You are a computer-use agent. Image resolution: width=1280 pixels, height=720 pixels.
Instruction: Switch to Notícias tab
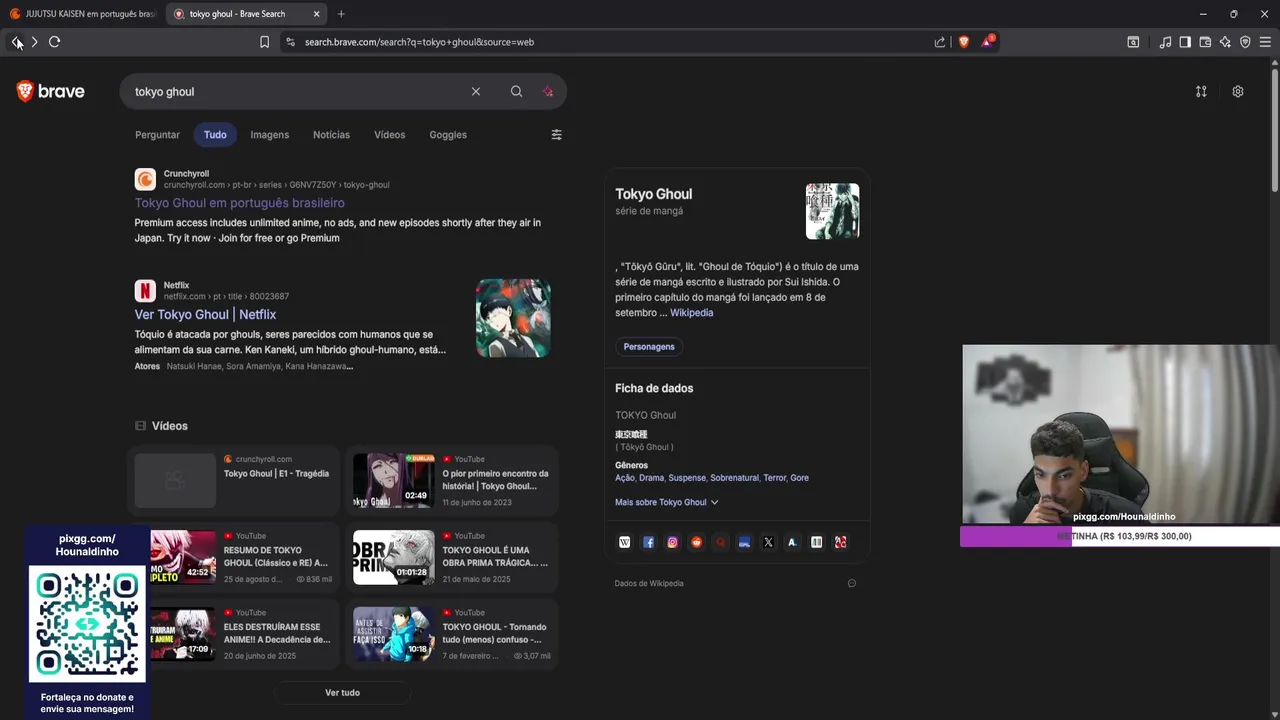(x=331, y=135)
